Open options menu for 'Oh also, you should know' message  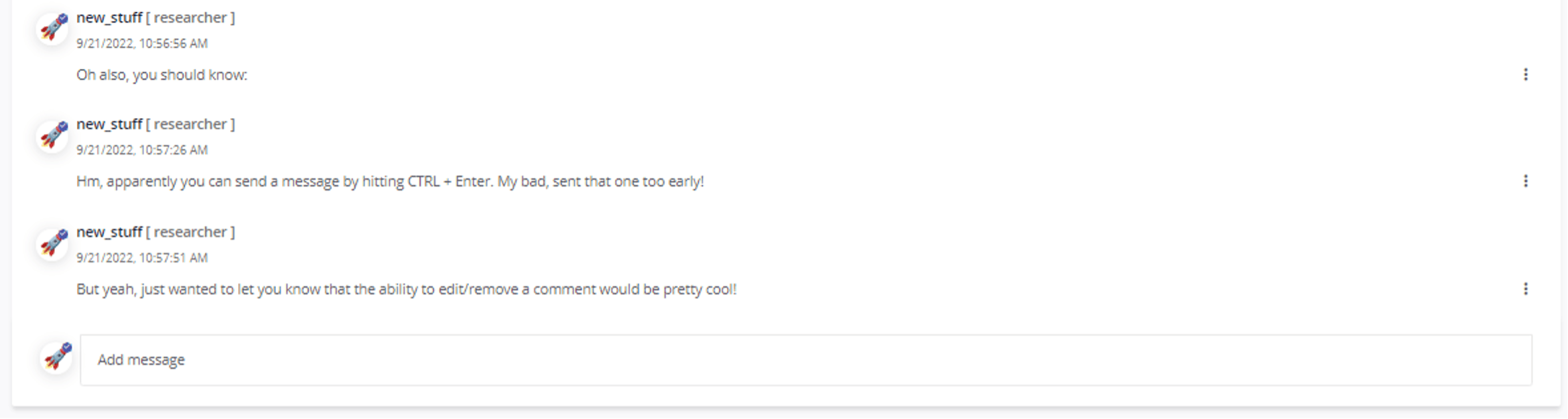(x=1526, y=74)
